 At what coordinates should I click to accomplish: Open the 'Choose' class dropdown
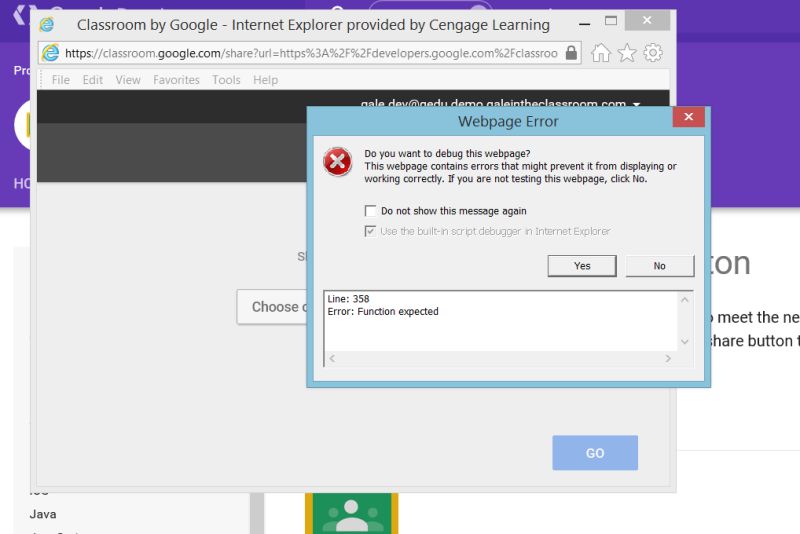point(272,307)
